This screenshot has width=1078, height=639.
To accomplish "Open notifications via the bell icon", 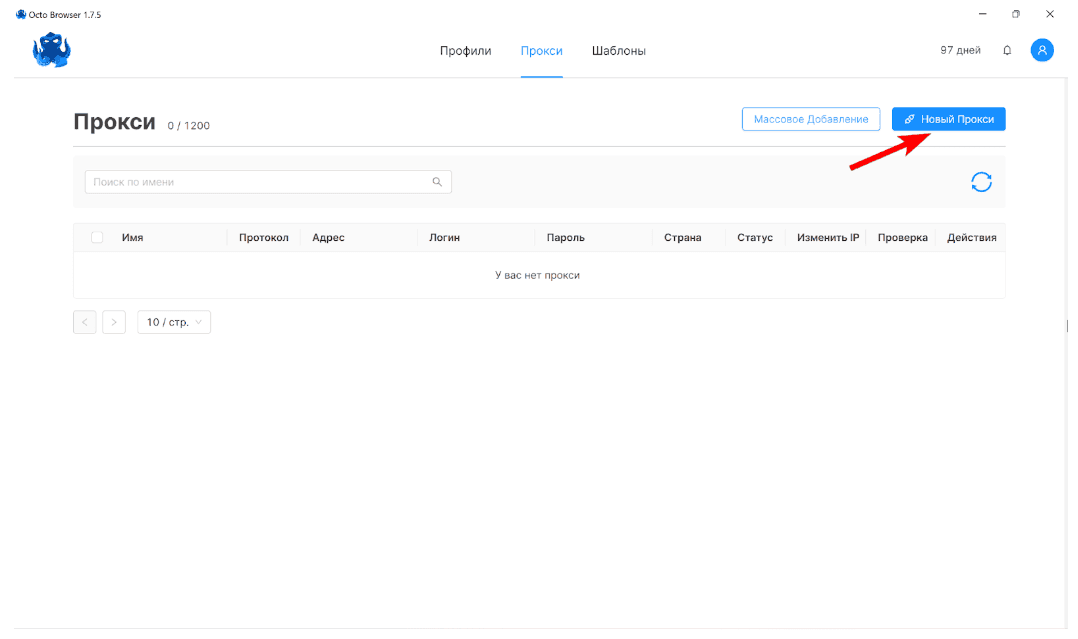I will tap(1007, 49).
